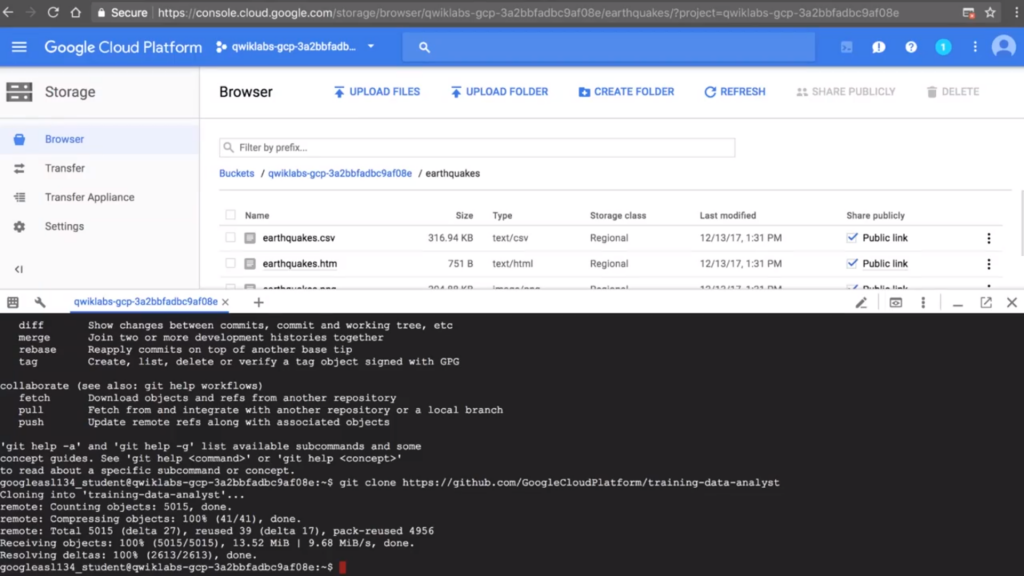1024x576 pixels.
Task: Click the Type column header
Action: coord(502,216)
